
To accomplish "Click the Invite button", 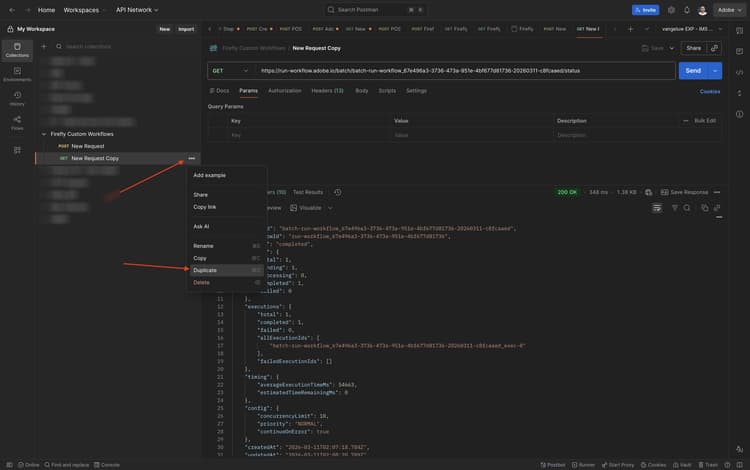I will pos(645,10).
